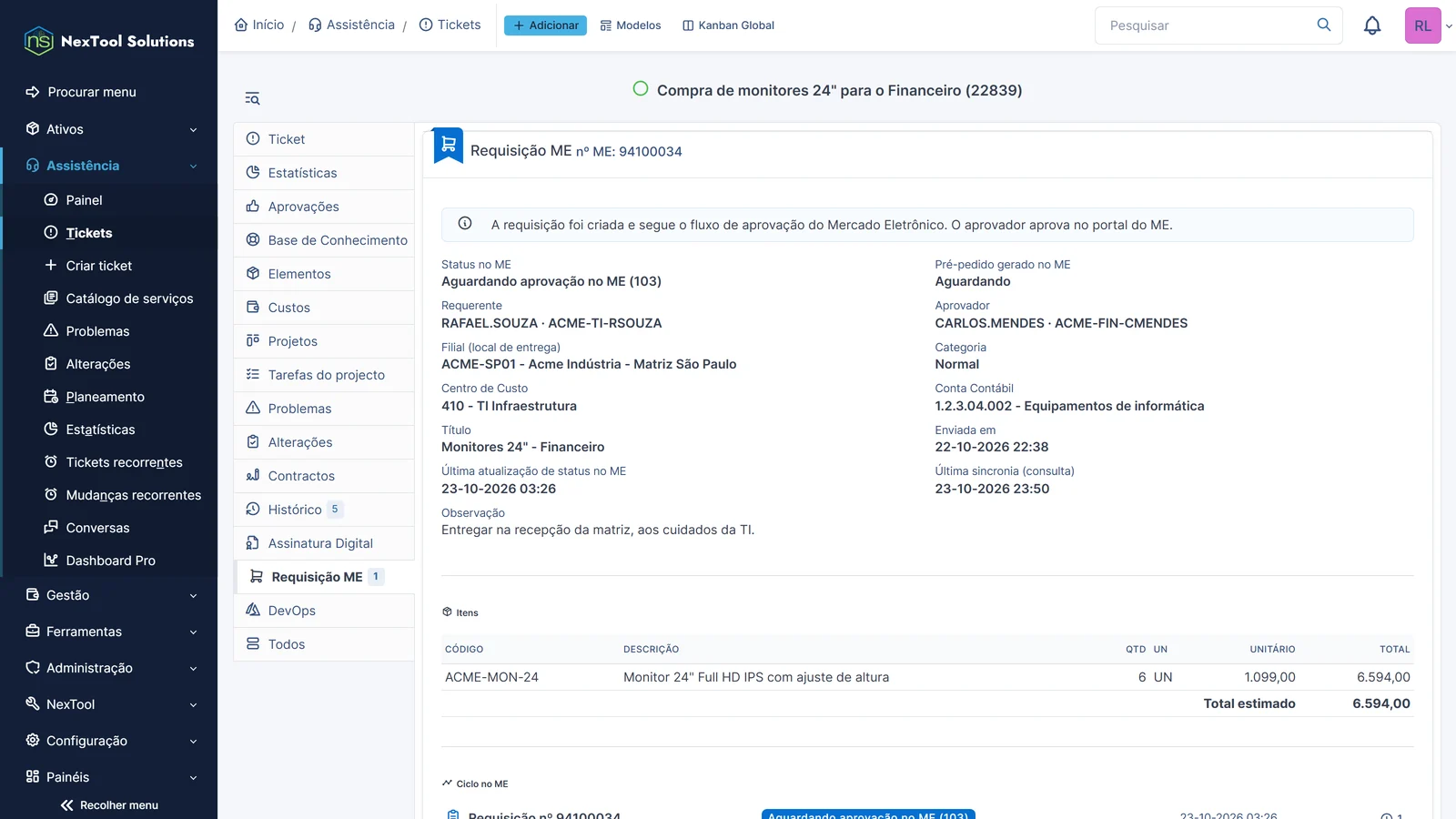Click the list search filter icon above tabs
This screenshot has width=1456, height=819.
252,98
